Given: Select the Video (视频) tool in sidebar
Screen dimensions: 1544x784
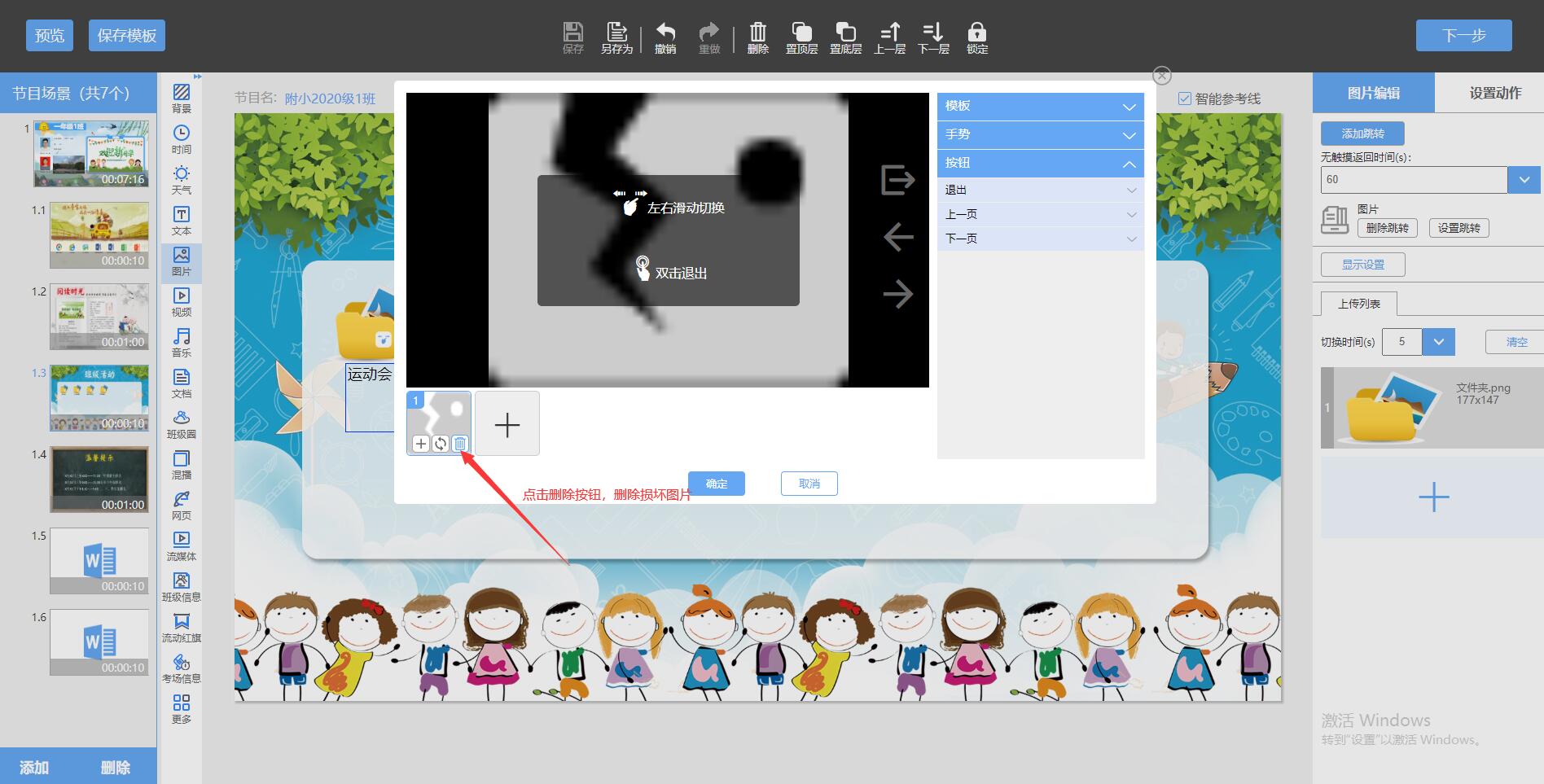Looking at the screenshot, I should pos(182,302).
